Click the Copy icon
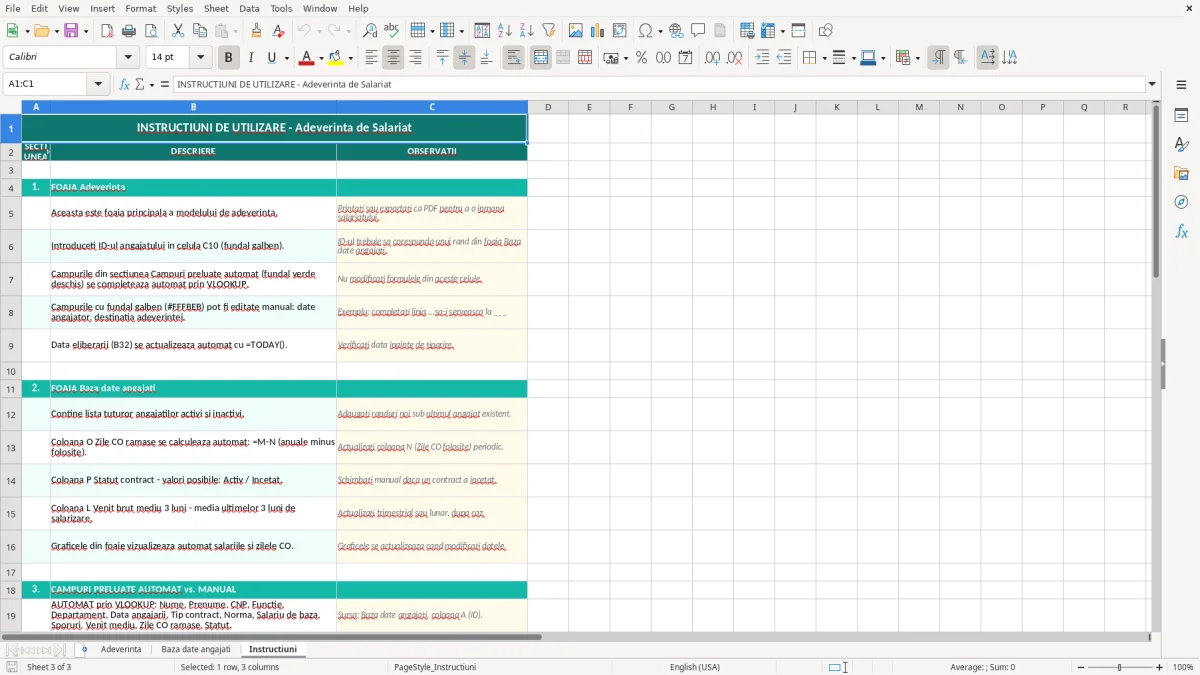Screen dimensions: 1200x675 (200, 31)
